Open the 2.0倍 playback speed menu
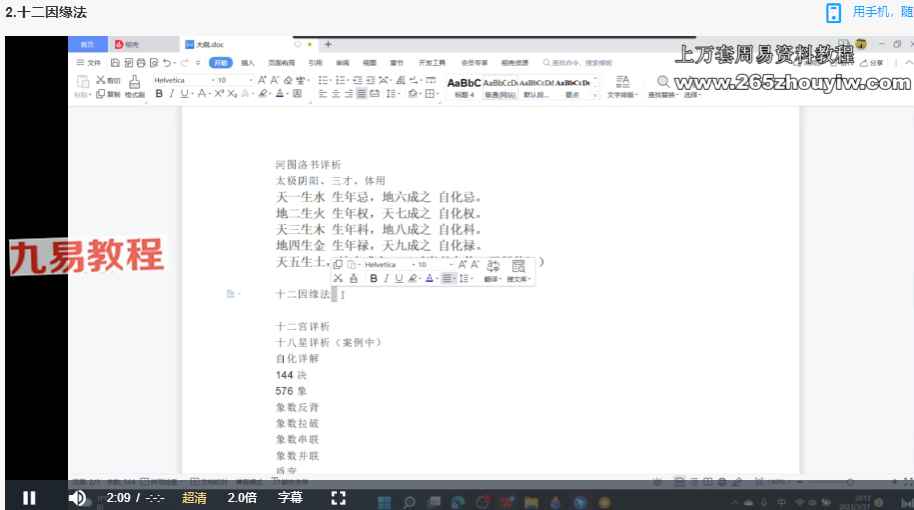914x510 pixels. click(242, 497)
